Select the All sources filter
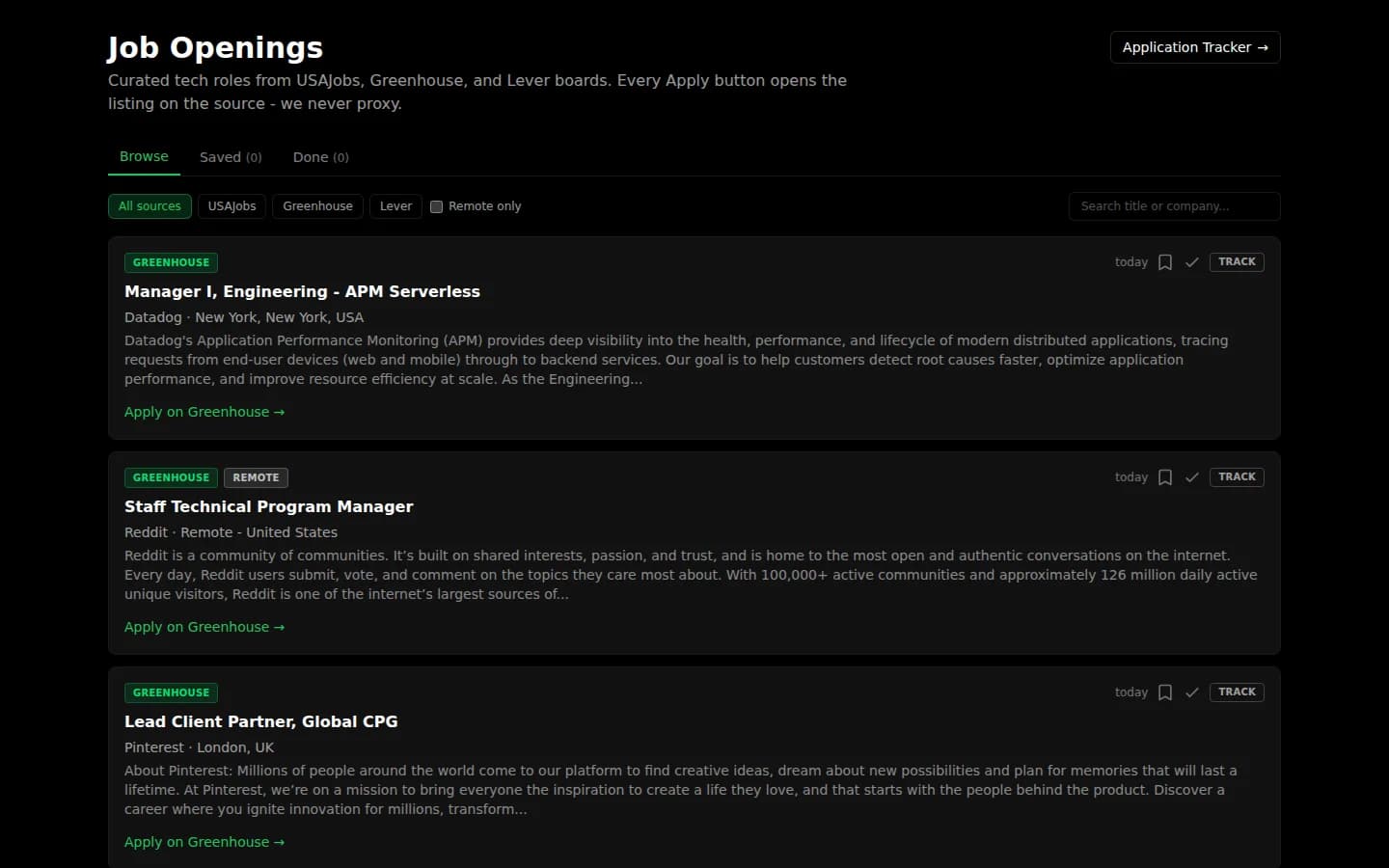1389x868 pixels. pyautogui.click(x=150, y=206)
